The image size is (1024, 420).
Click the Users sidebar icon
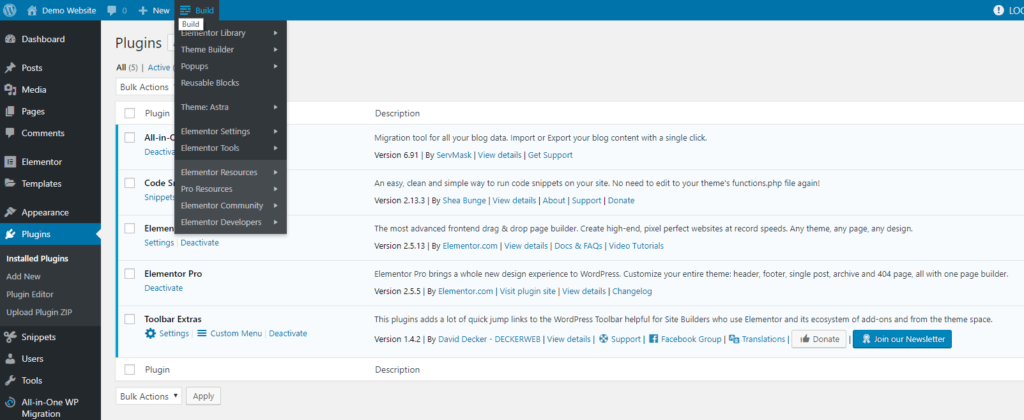point(10,359)
